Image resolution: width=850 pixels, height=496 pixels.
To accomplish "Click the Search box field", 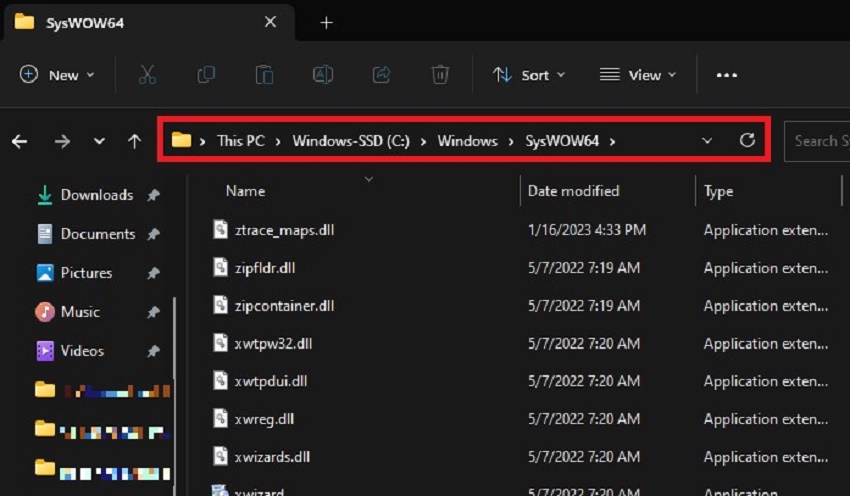I will tap(817, 141).
